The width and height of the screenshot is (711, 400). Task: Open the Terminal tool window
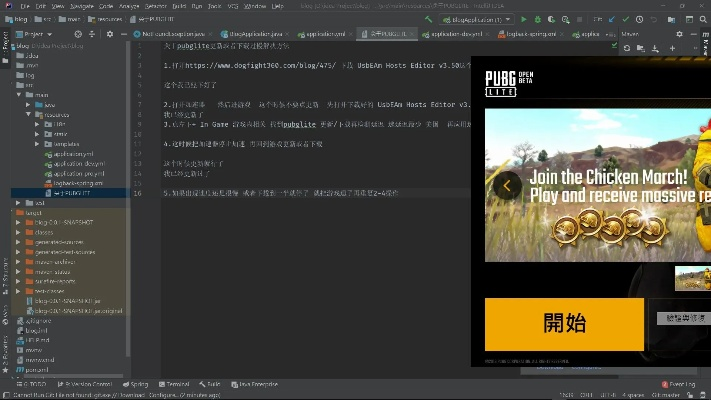click(x=176, y=384)
